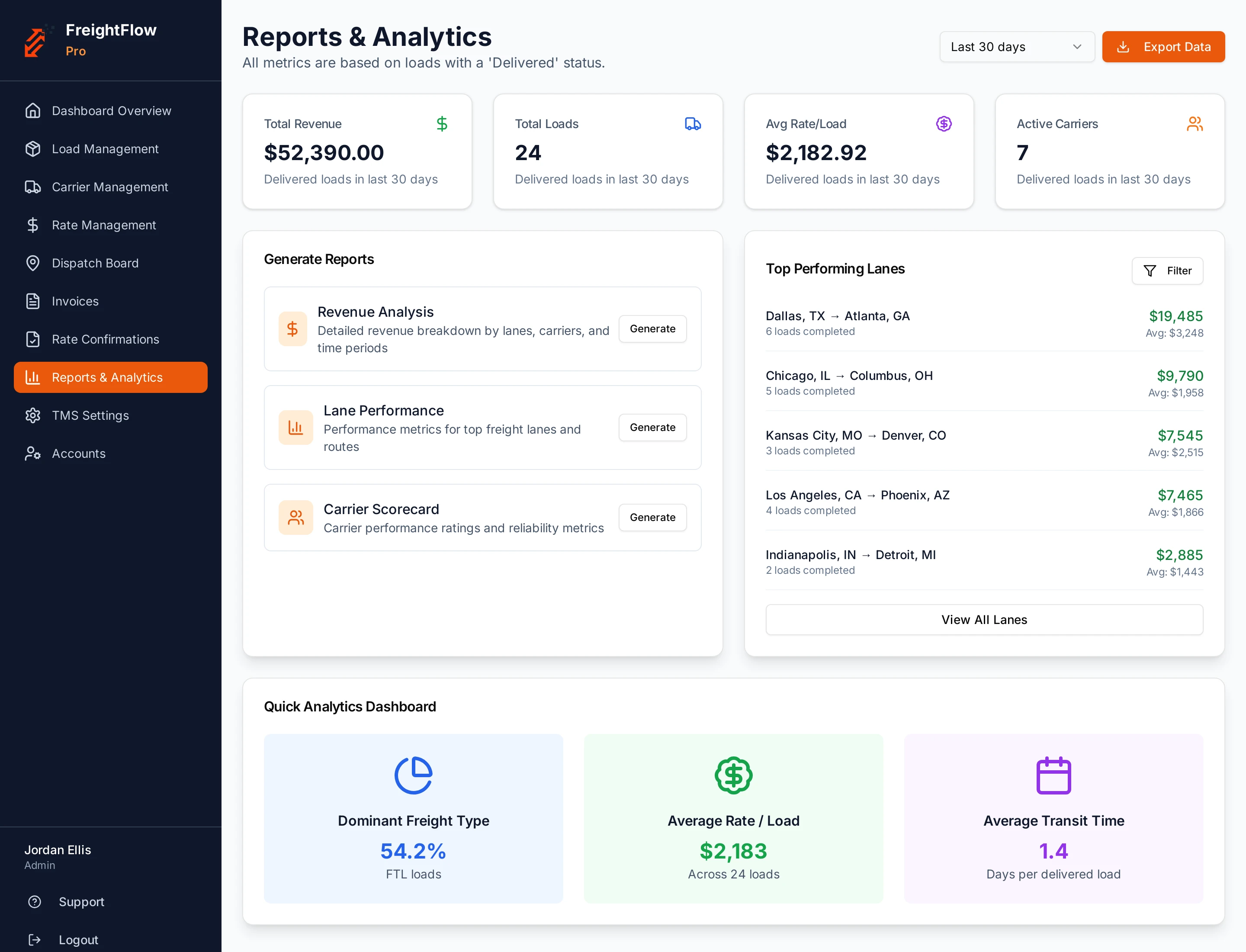This screenshot has height=952, width=1246.
Task: Click the Export Data button
Action: [1163, 47]
